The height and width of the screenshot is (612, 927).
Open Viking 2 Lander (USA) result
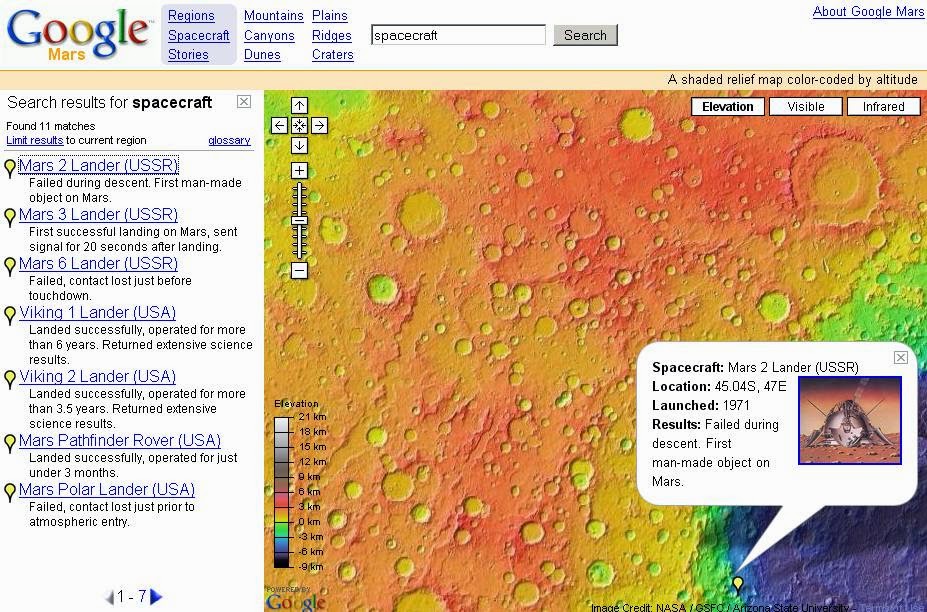(x=98, y=376)
